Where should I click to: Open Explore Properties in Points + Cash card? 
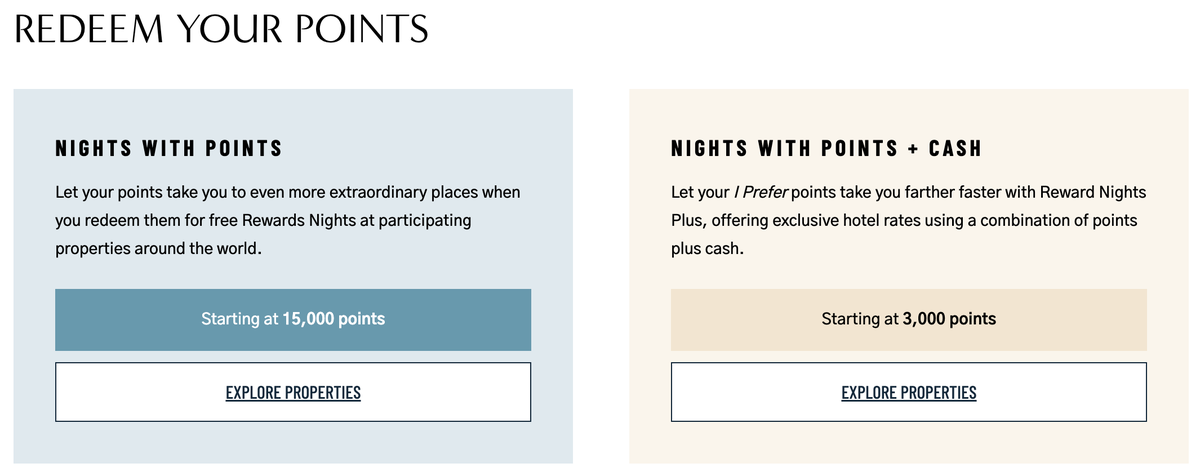click(909, 392)
